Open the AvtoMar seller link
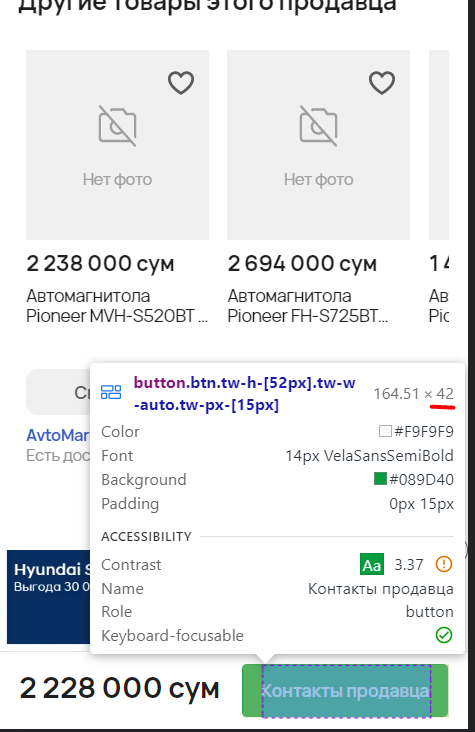 57,436
